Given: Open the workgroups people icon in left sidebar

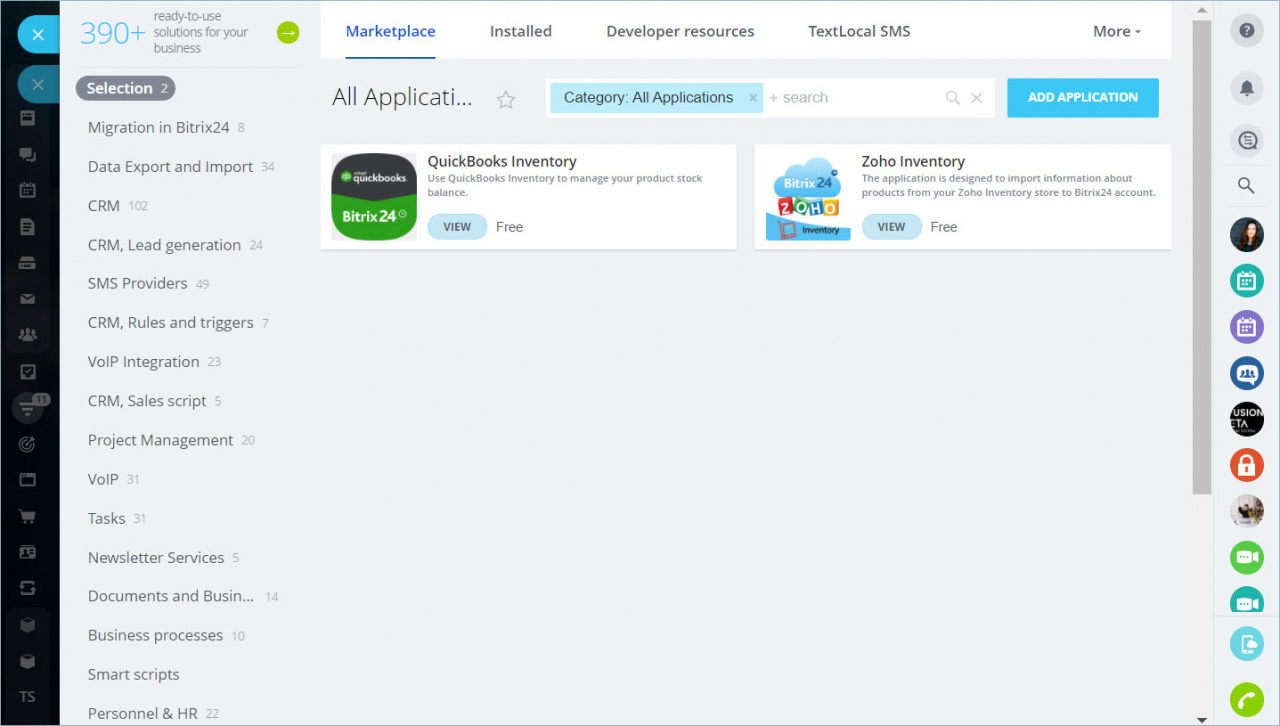Looking at the screenshot, I should tap(28, 335).
